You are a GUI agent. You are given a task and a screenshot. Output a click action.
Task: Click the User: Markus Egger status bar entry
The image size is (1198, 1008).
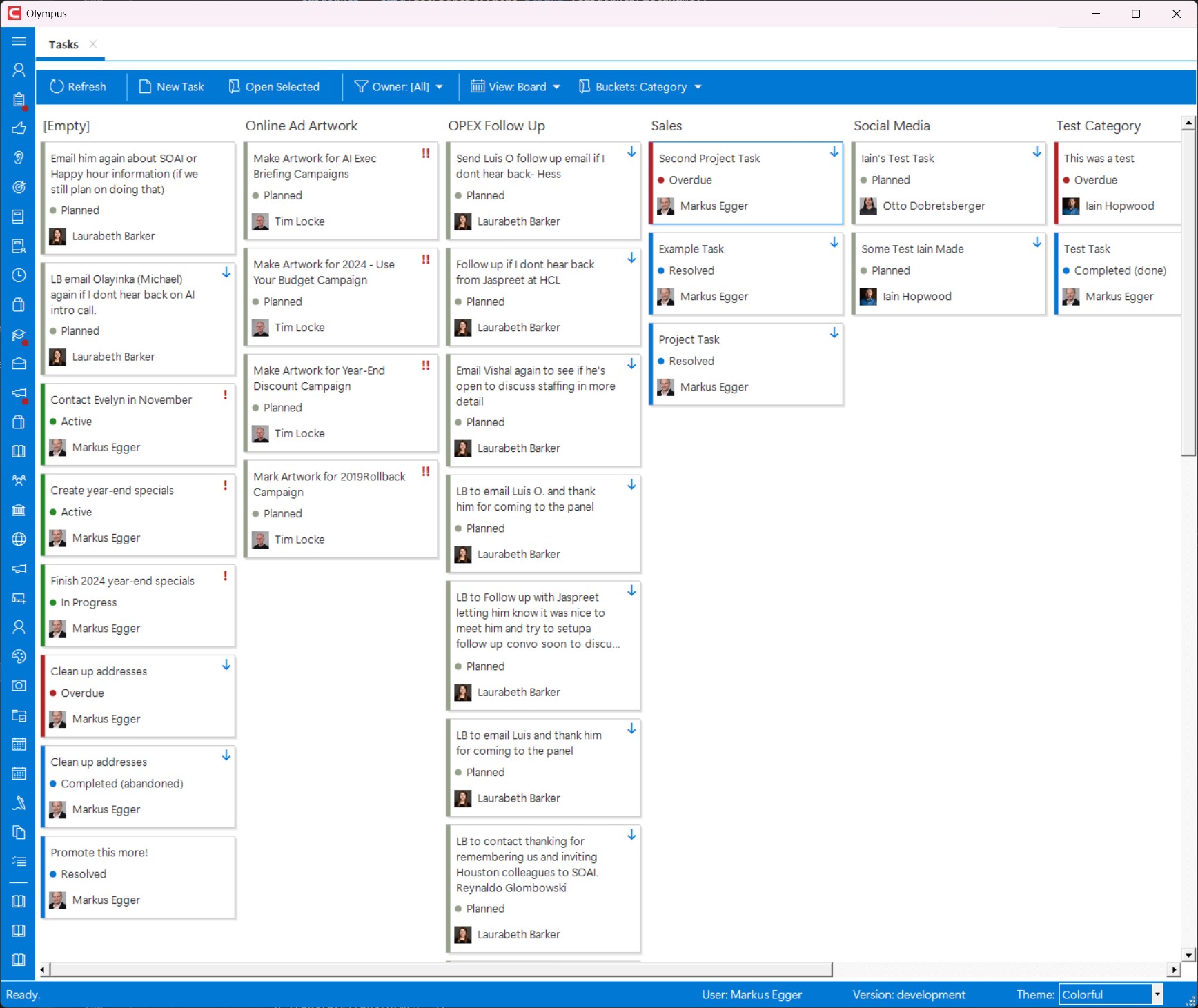[752, 994]
